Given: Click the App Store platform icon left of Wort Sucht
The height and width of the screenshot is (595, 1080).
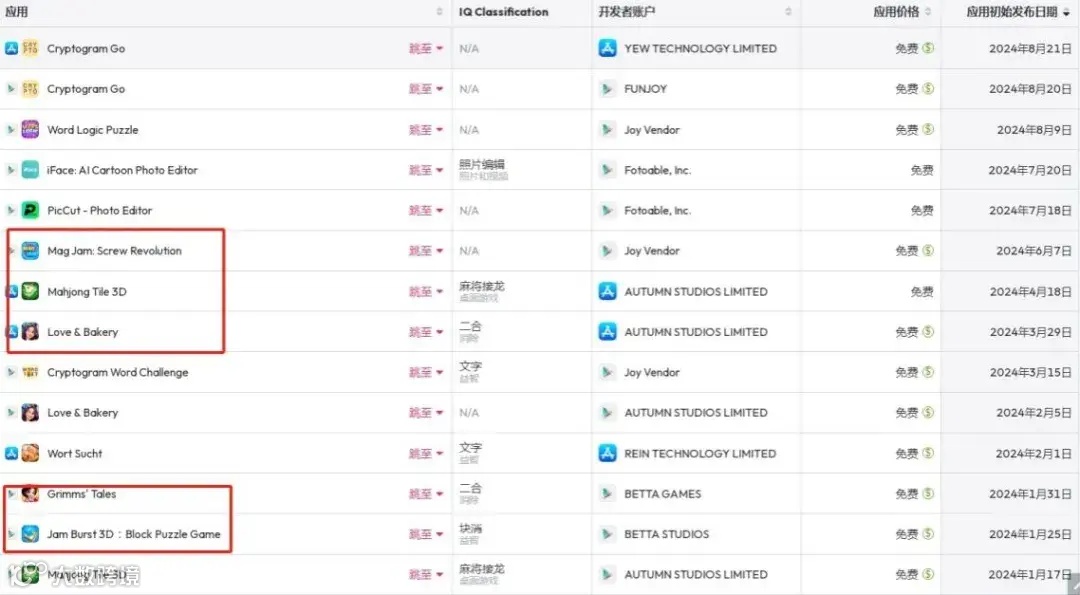Looking at the screenshot, I should [11, 453].
